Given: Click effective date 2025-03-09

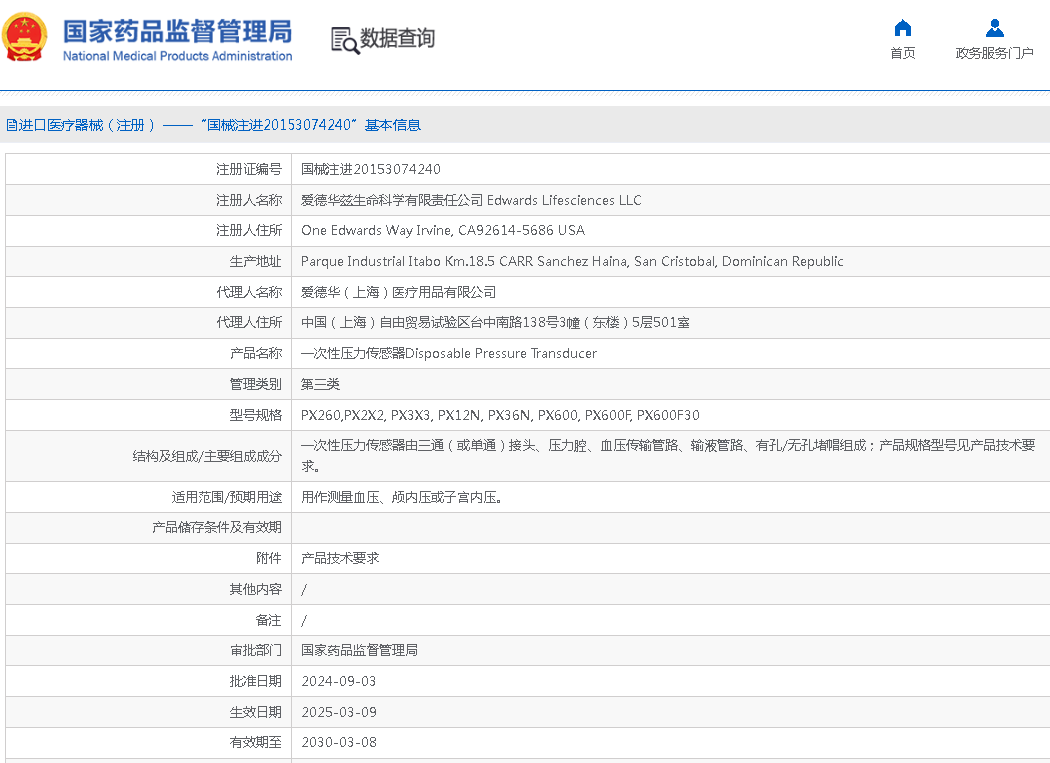Looking at the screenshot, I should [x=339, y=712].
